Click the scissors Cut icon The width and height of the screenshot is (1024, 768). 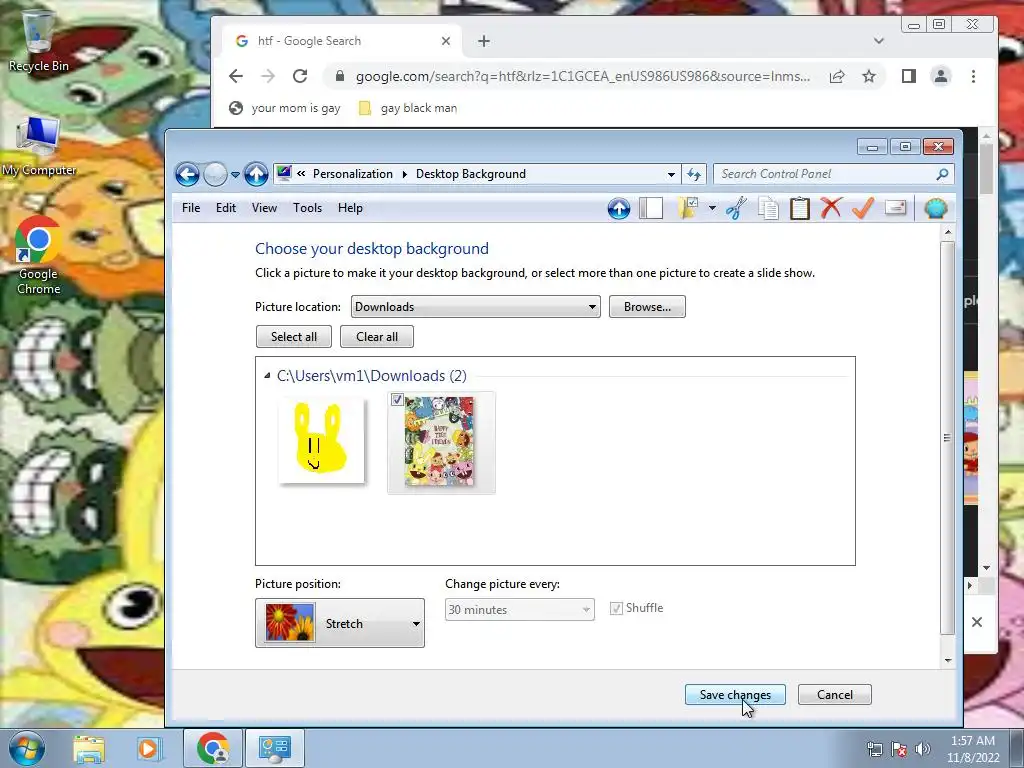(736, 208)
